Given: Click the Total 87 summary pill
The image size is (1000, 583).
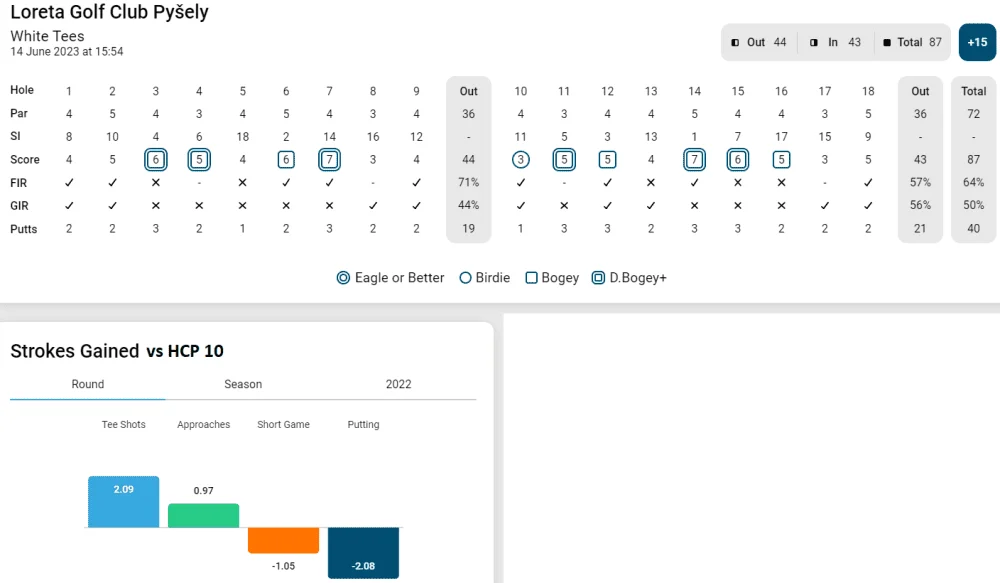Looking at the screenshot, I should [912, 42].
